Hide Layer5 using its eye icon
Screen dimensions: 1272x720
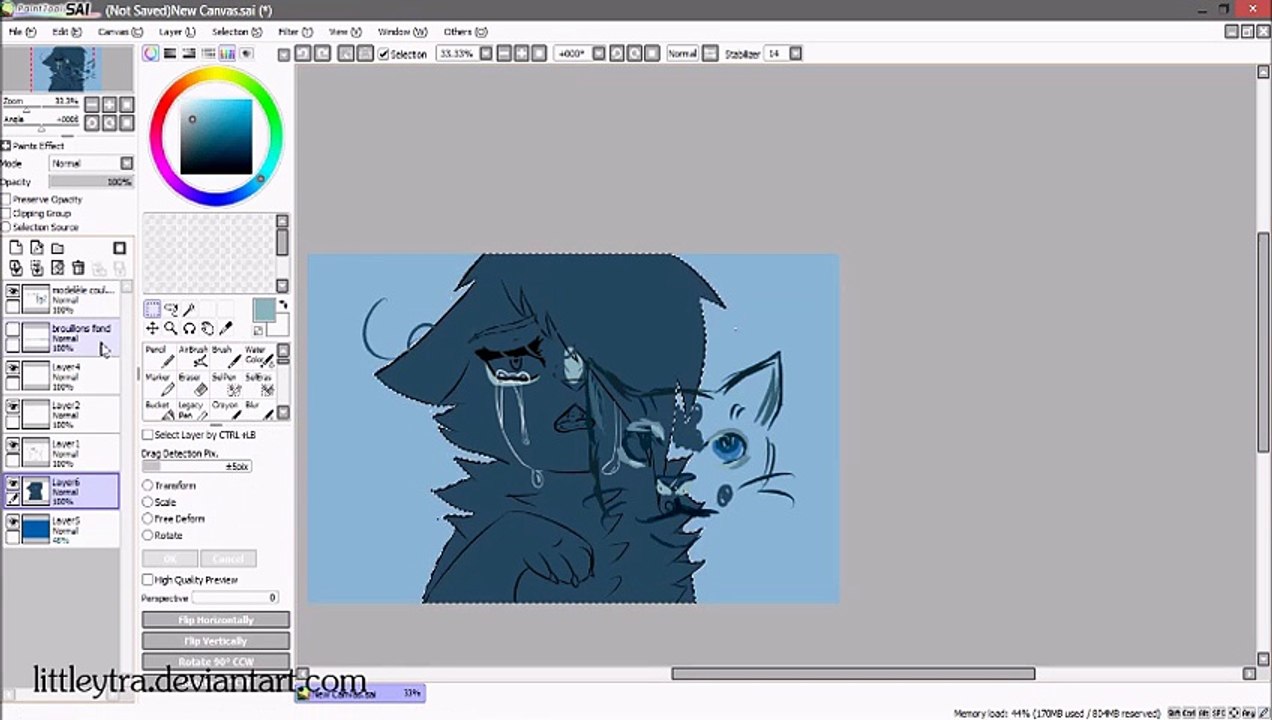click(13, 522)
